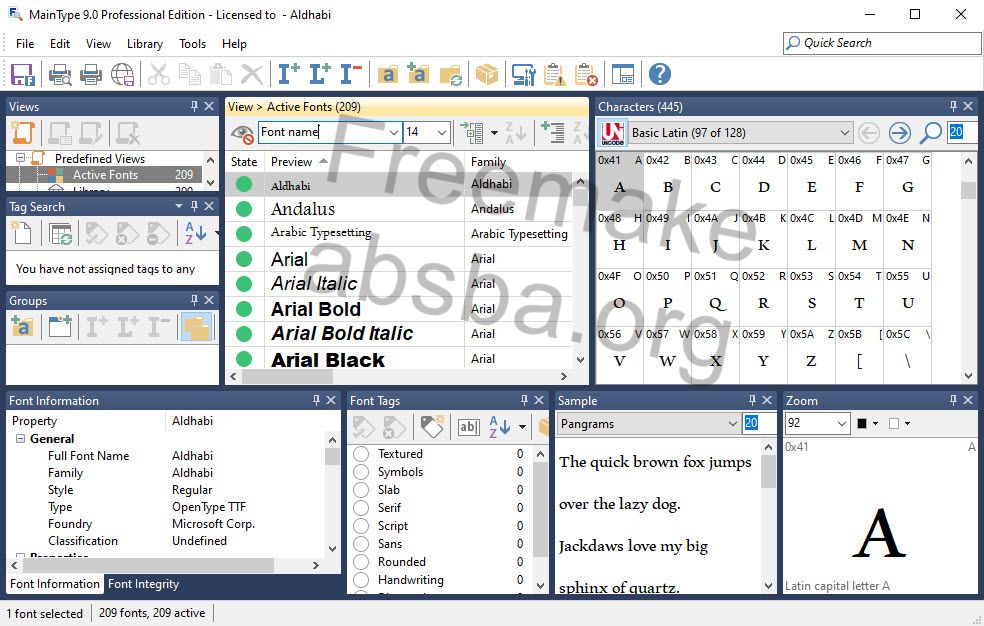The width and height of the screenshot is (984, 626).
Task: Click the refresh folder icon in toolbar
Action: coord(451,75)
